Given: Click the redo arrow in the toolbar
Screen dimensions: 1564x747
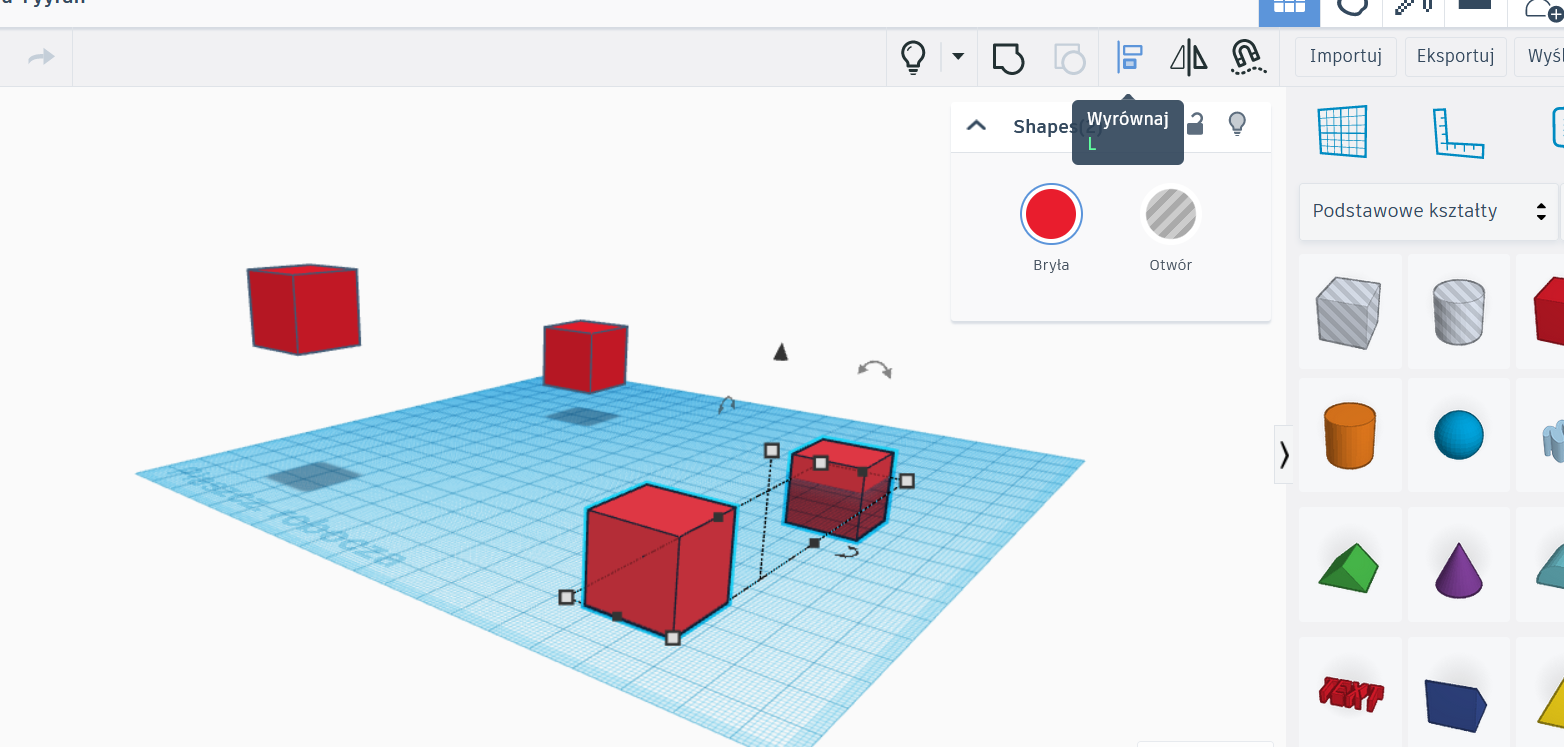Looking at the screenshot, I should tap(41, 57).
